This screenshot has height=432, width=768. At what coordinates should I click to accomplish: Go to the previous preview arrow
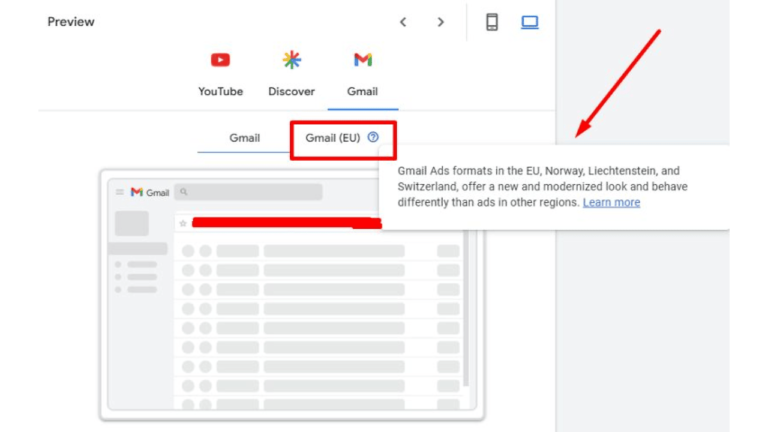tap(403, 22)
